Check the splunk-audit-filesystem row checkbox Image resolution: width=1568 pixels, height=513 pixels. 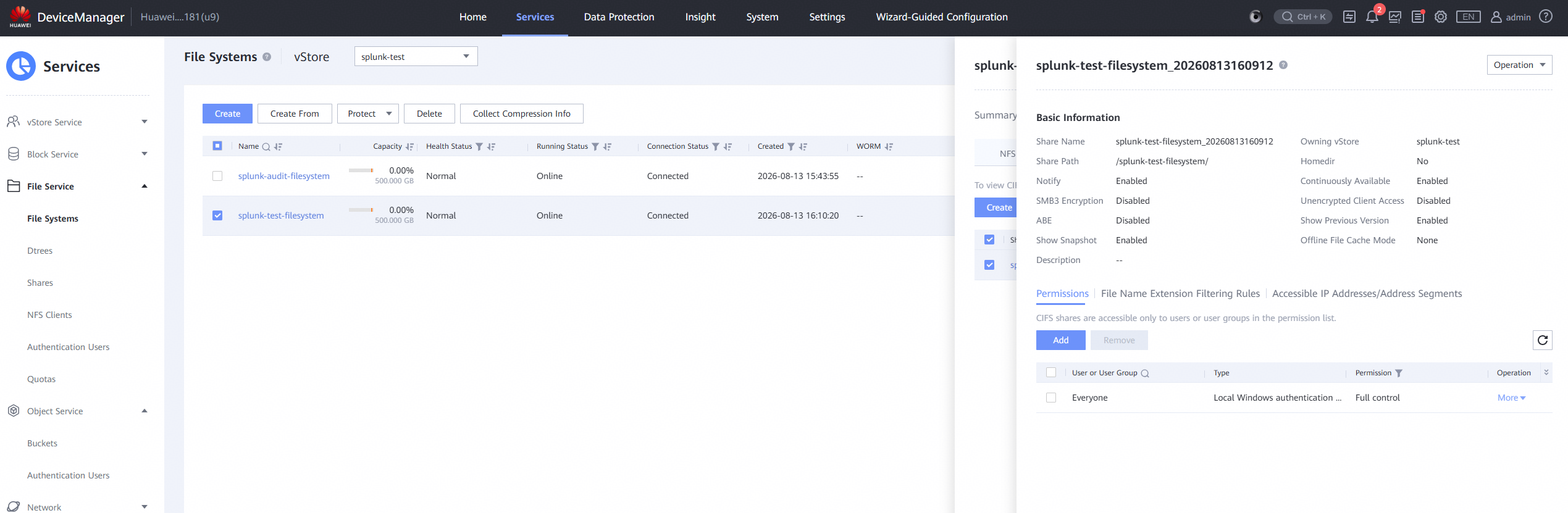(x=217, y=176)
